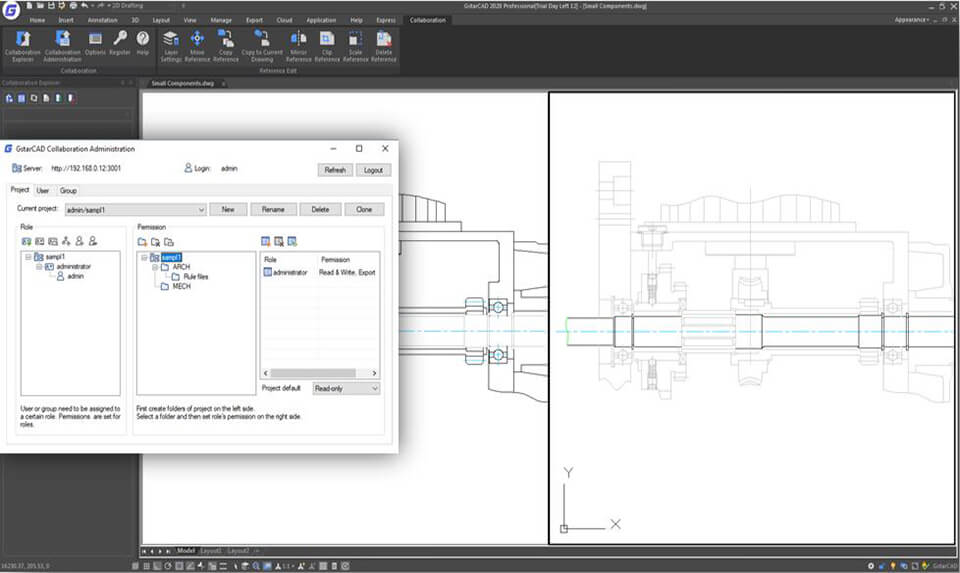Click the server address http://192.168.0.12:3001
The height and width of the screenshot is (573, 960).
pos(86,168)
